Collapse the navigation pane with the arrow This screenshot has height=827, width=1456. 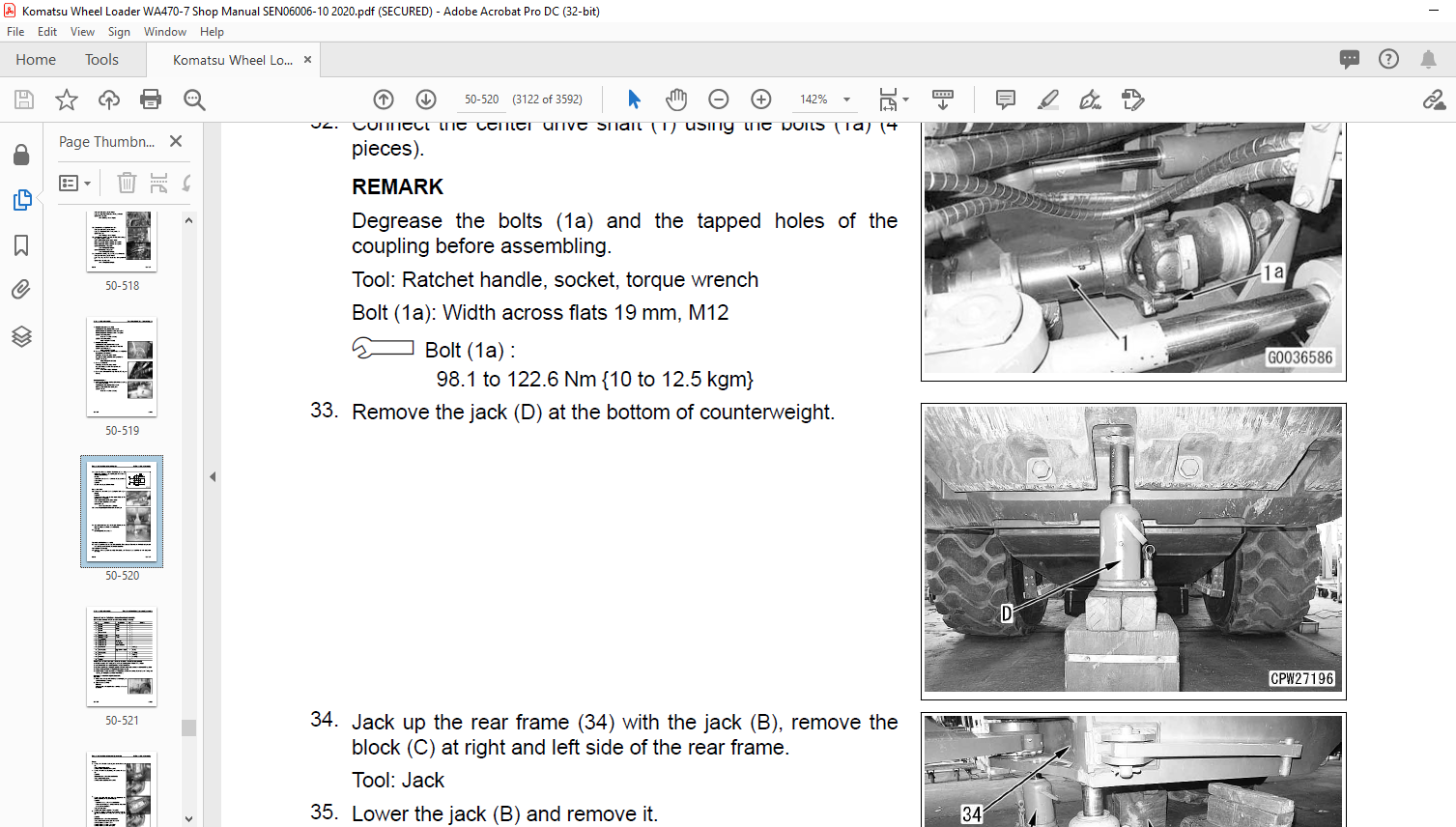pos(213,476)
